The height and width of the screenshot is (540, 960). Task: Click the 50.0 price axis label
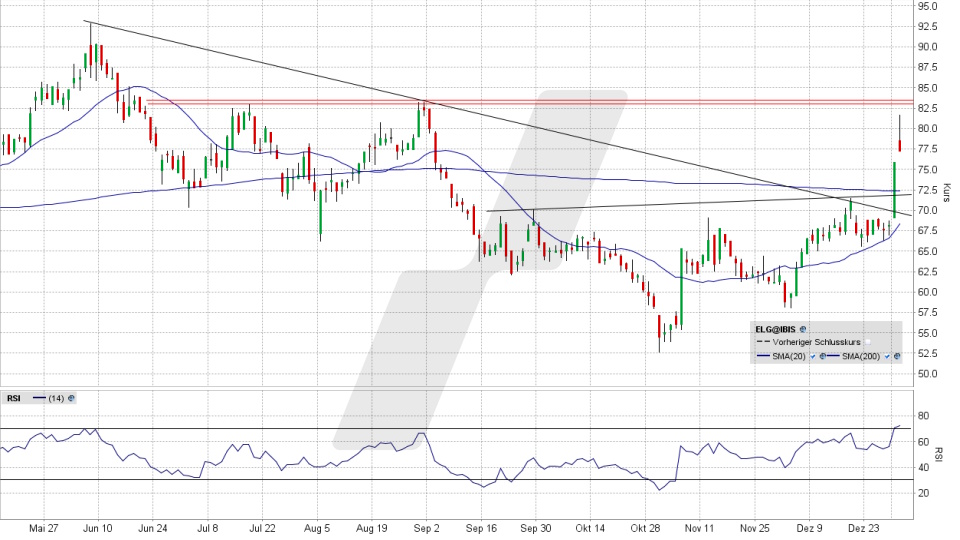point(927,374)
